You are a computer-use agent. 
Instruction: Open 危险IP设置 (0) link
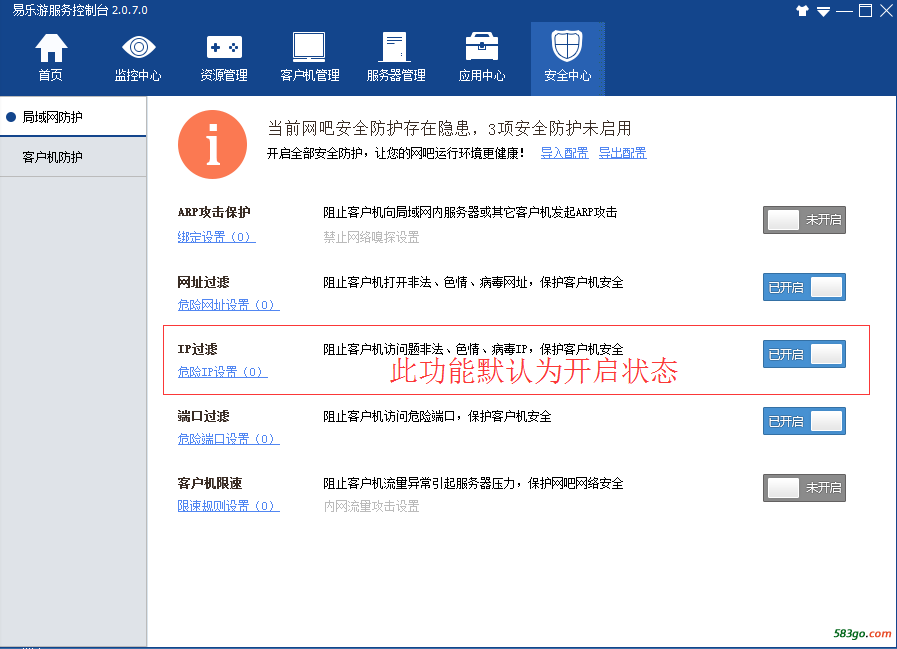click(223, 371)
